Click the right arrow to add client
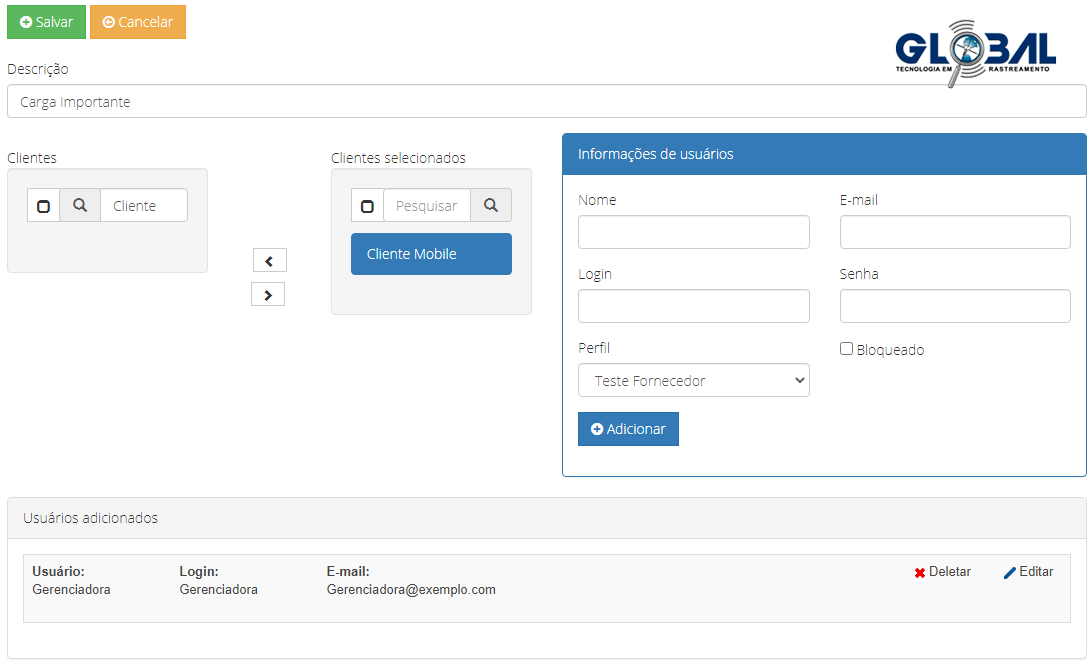Screen dimensions: 1091x664 pos(268,295)
